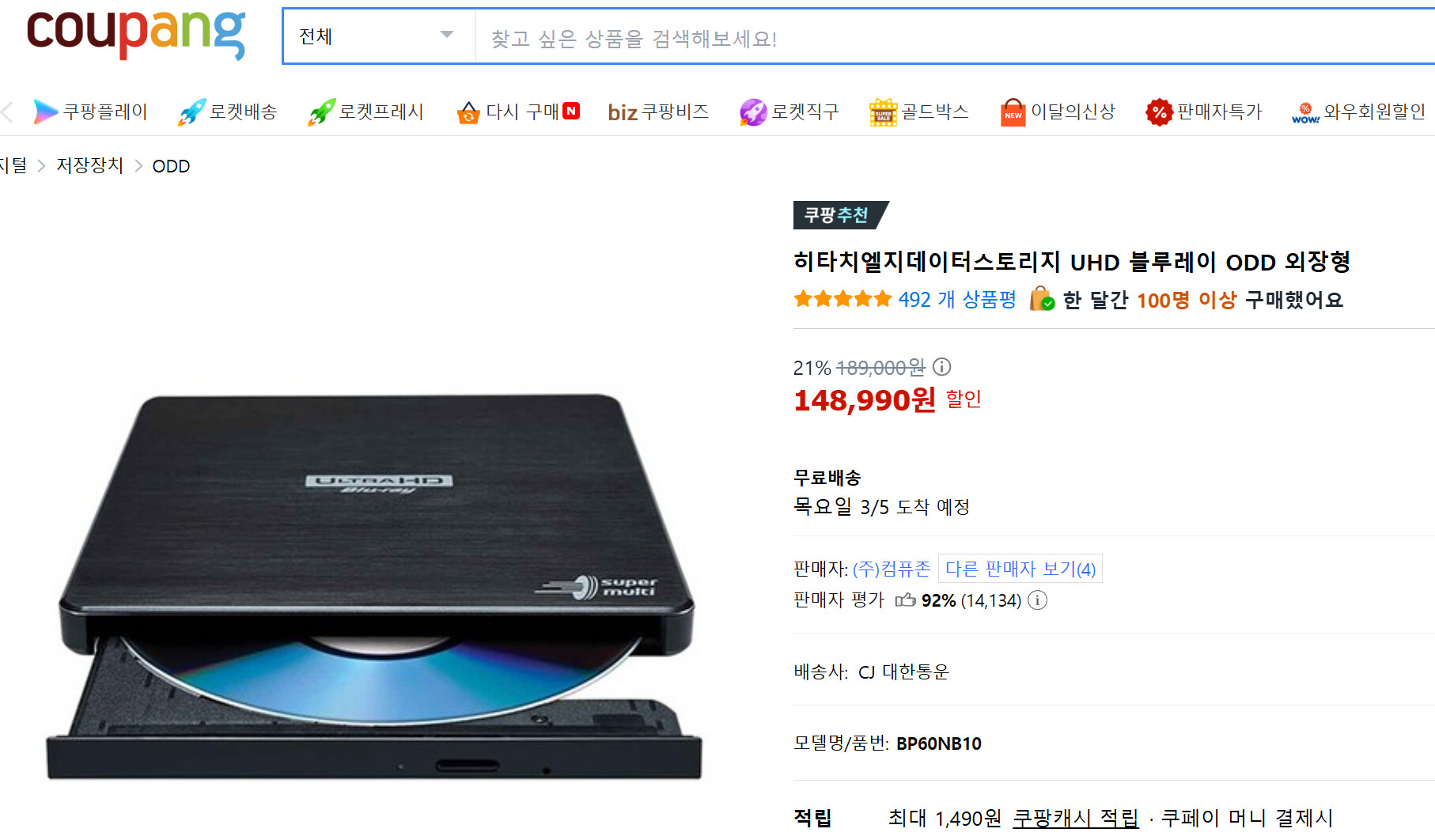
Task: Open the 492 개 상품평 reviews link
Action: coord(956,300)
